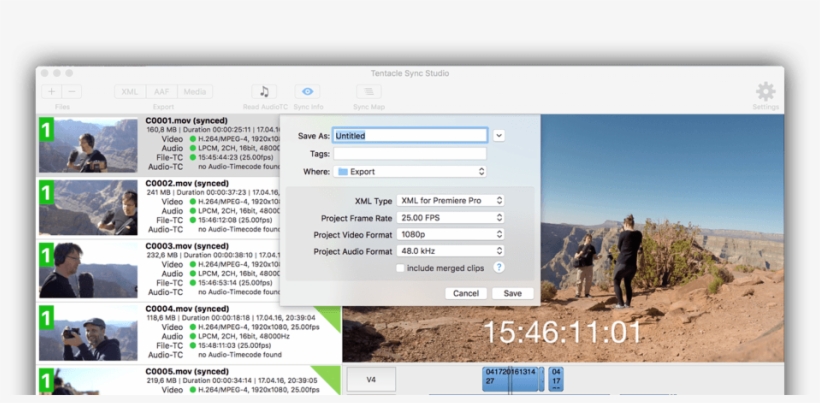The width and height of the screenshot is (820, 403).
Task: Enable include merged clips checkbox
Action: [401, 268]
